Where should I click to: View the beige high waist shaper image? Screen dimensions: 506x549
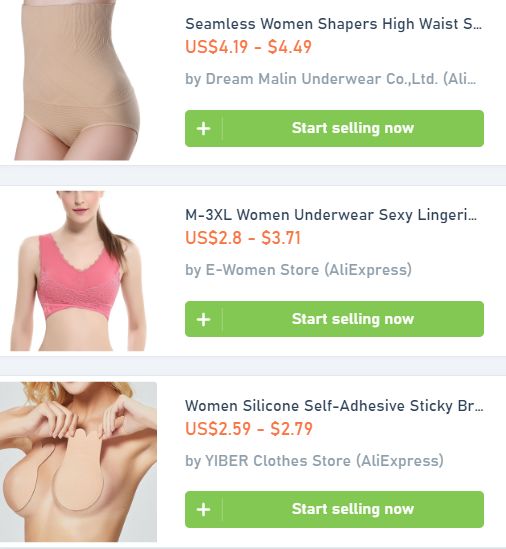[x=76, y=80]
